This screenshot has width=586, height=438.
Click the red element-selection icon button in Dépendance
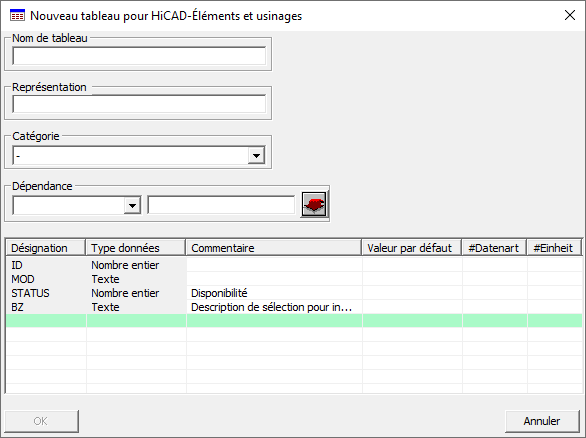(x=314, y=204)
